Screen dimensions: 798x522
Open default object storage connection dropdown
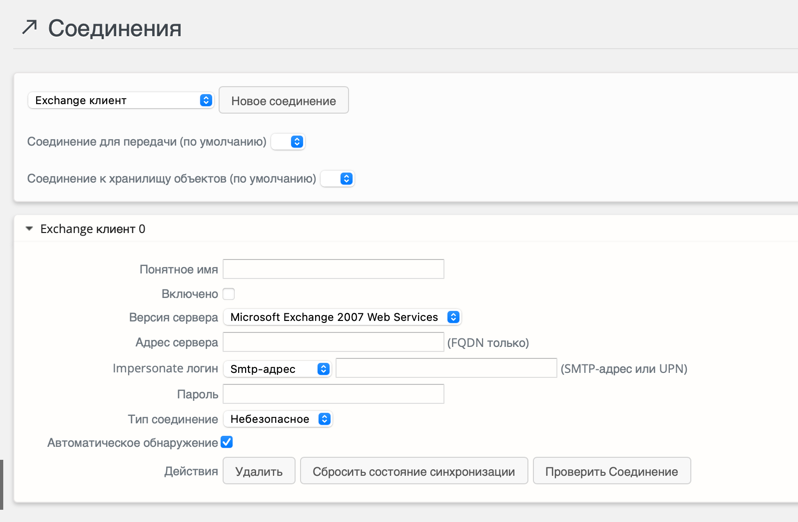point(338,179)
